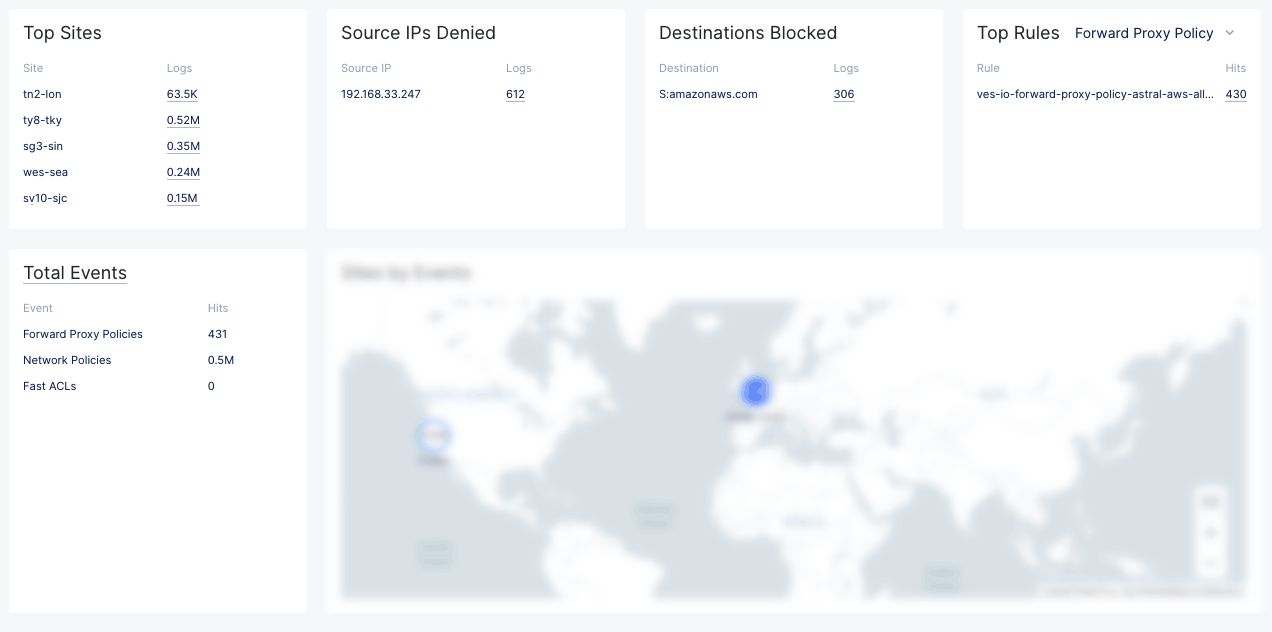This screenshot has height=632, width=1272.
Task: Open the 0.35M logs for sg3-sin
Action: [x=183, y=146]
